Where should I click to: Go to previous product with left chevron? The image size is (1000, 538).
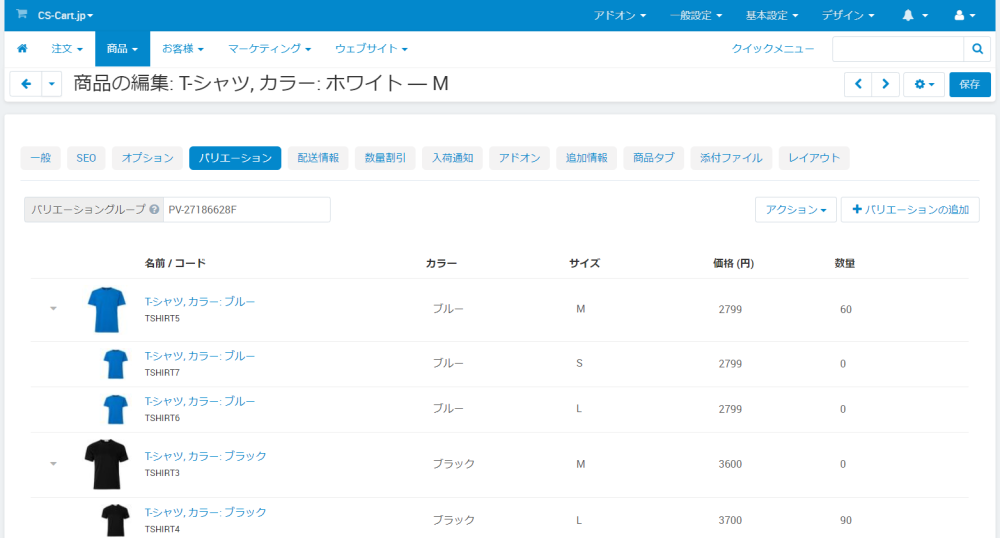click(x=858, y=84)
